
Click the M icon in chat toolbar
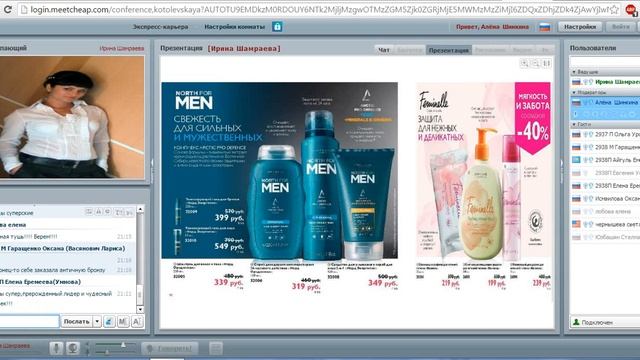(123, 322)
